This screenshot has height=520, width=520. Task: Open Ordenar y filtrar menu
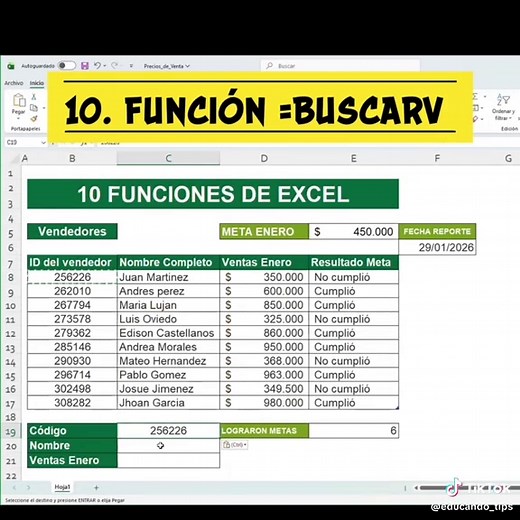[x=503, y=107]
